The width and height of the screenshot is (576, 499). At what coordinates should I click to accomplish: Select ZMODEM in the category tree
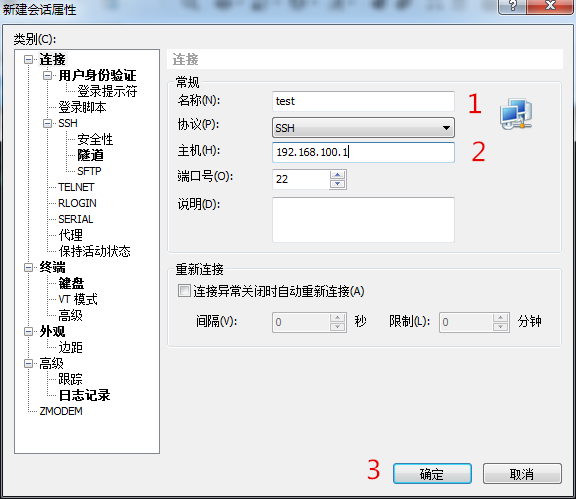click(61, 411)
